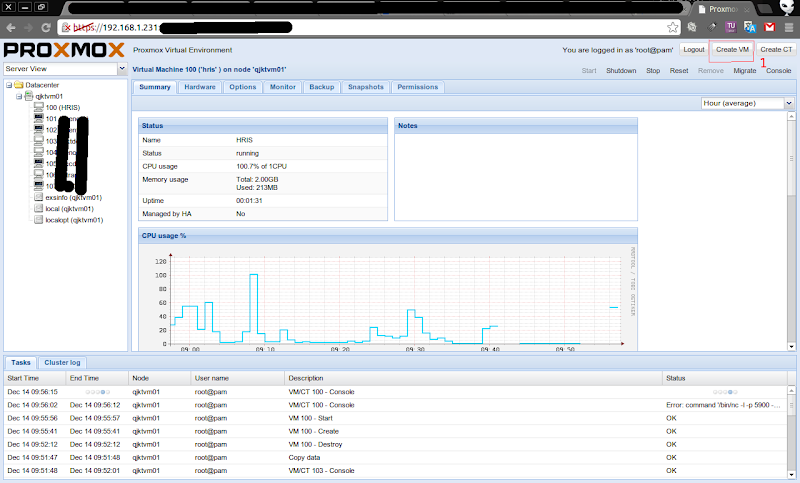Click the 'VM 100 - Destroy' task row
This screenshot has height=483, width=800.
point(396,444)
